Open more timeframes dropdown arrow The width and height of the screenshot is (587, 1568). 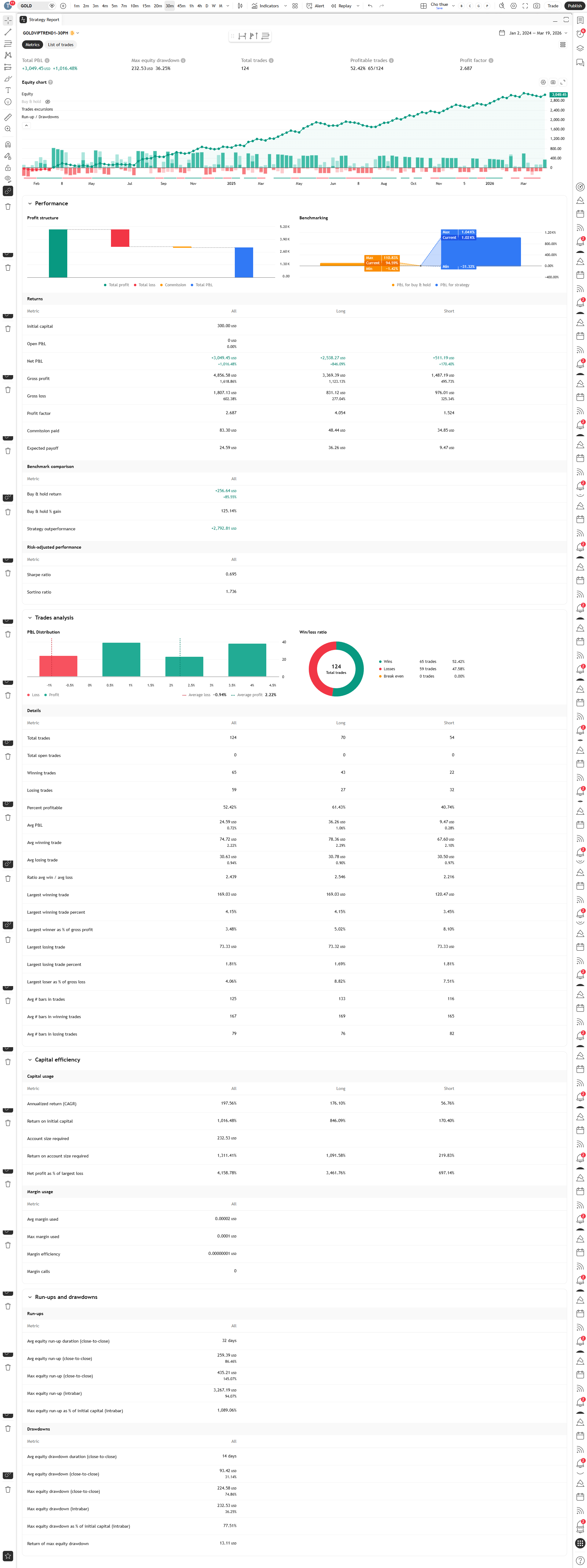click(x=228, y=6)
